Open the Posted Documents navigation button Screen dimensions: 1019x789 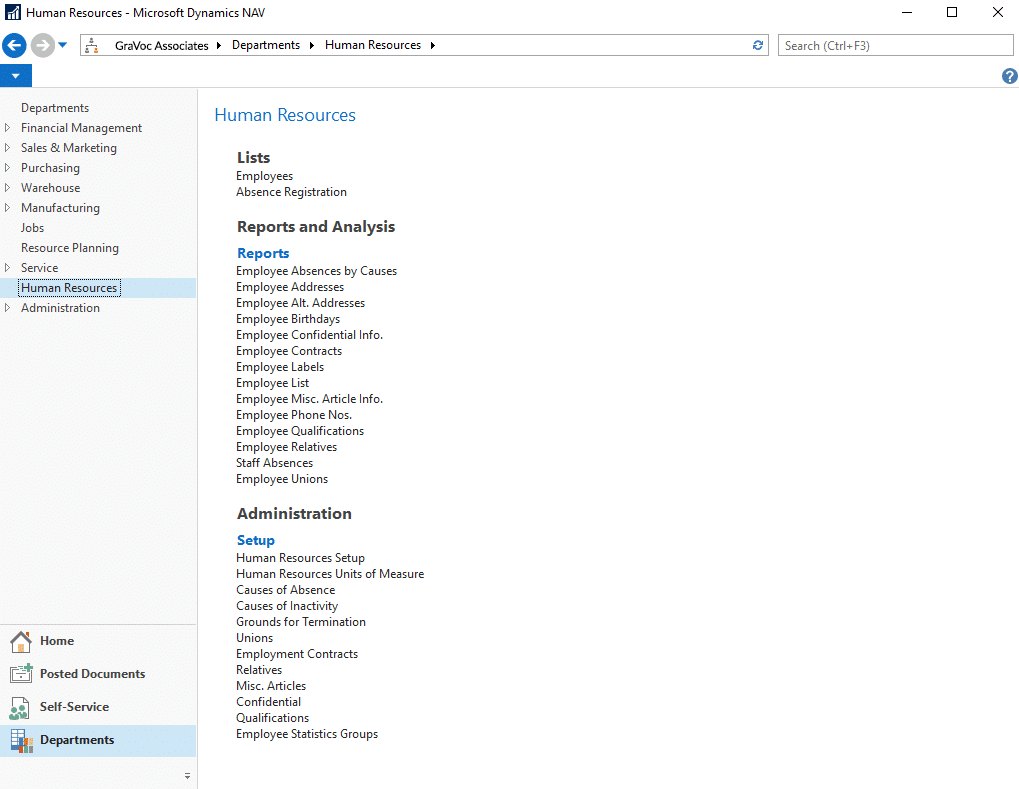pos(92,674)
